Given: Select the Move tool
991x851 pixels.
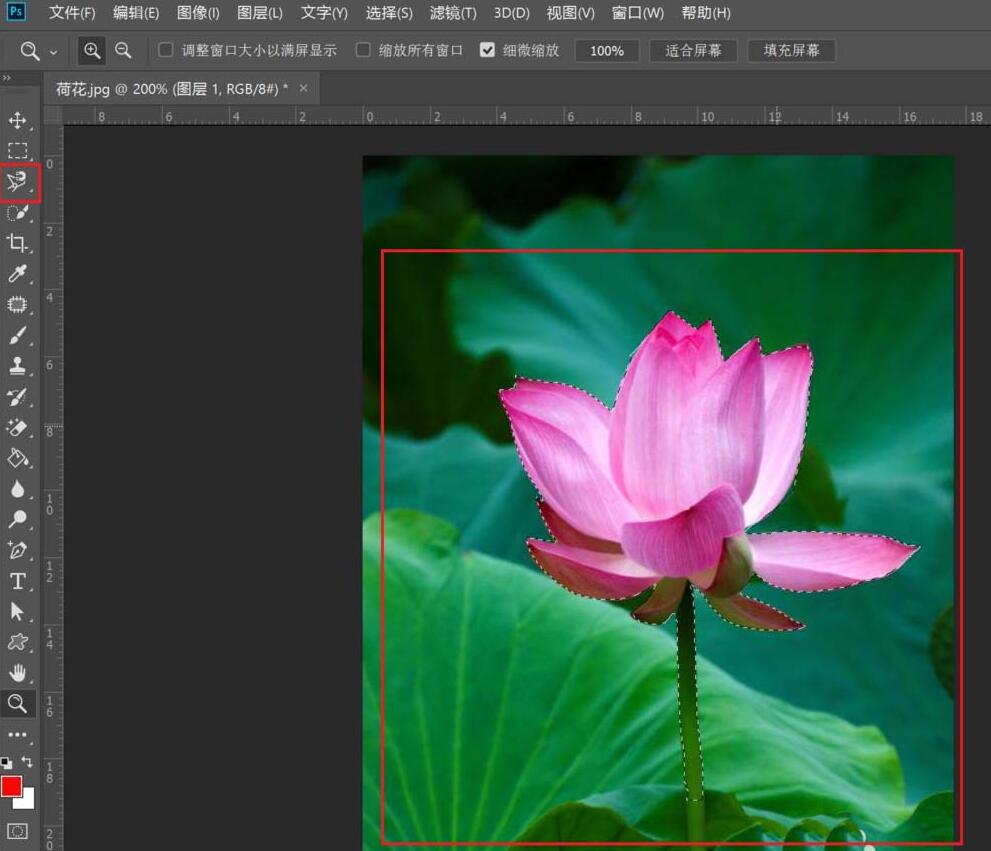Looking at the screenshot, I should tap(18, 119).
